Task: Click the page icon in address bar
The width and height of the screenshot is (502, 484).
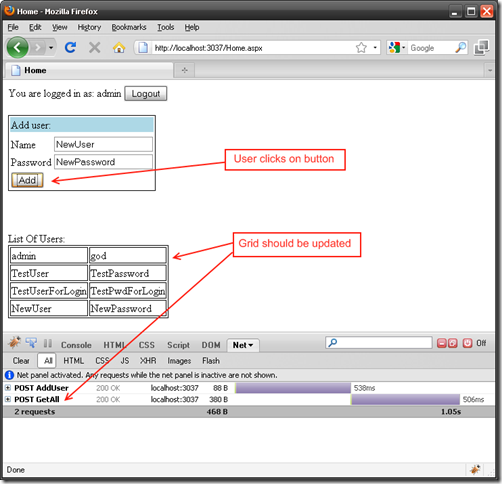Action: (x=143, y=48)
